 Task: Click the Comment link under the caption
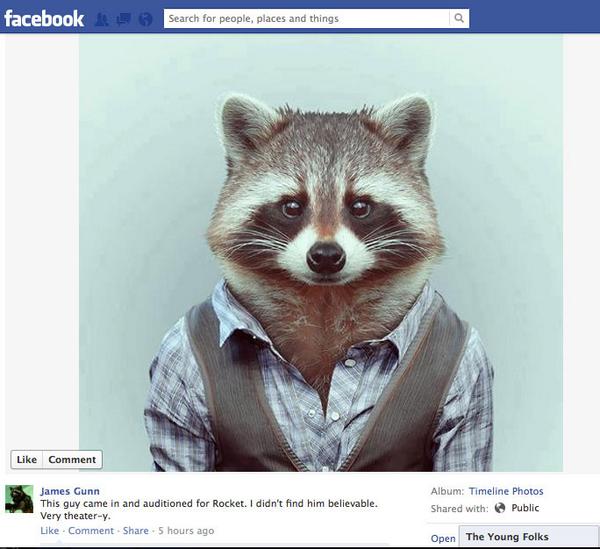coord(91,531)
